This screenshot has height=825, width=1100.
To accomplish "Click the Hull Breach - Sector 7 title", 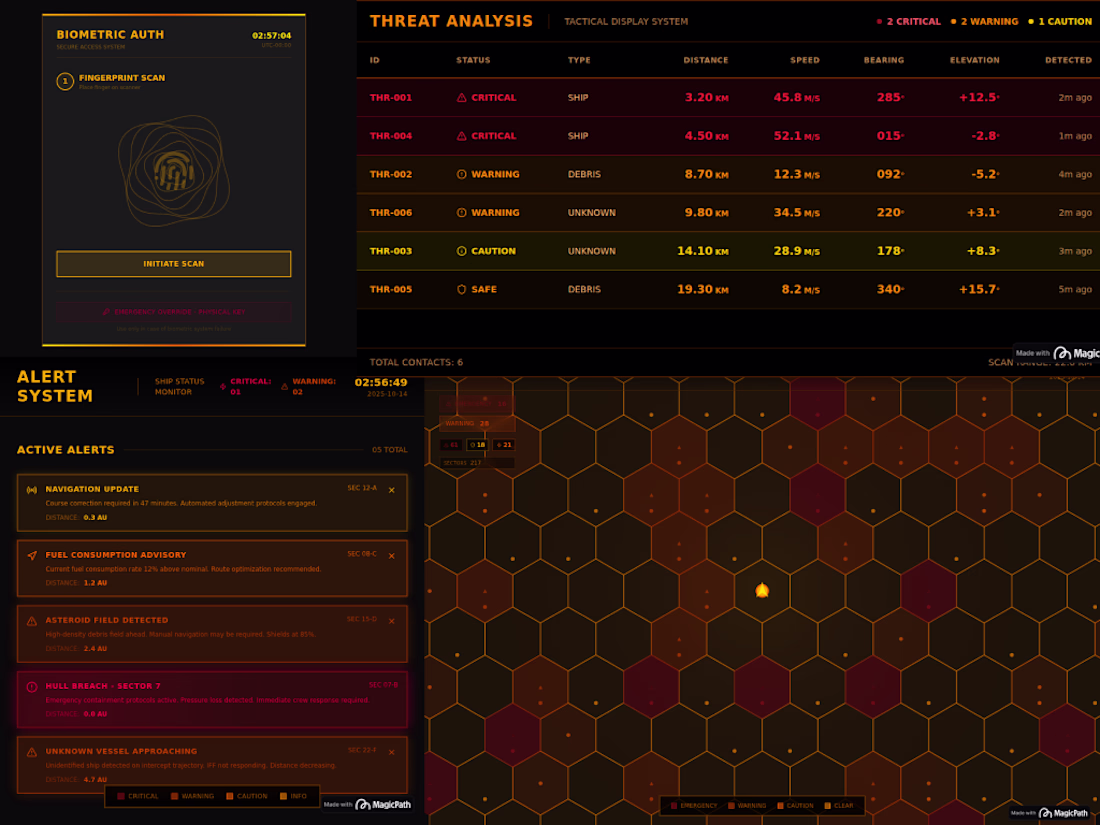I will click(103, 686).
